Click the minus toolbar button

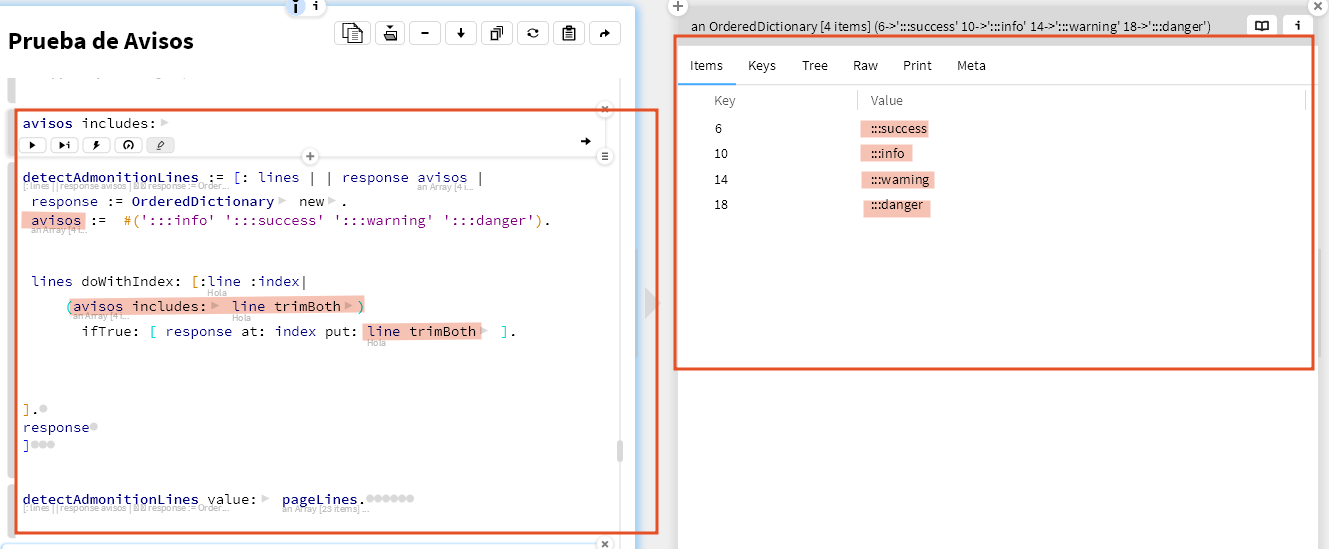click(x=425, y=33)
